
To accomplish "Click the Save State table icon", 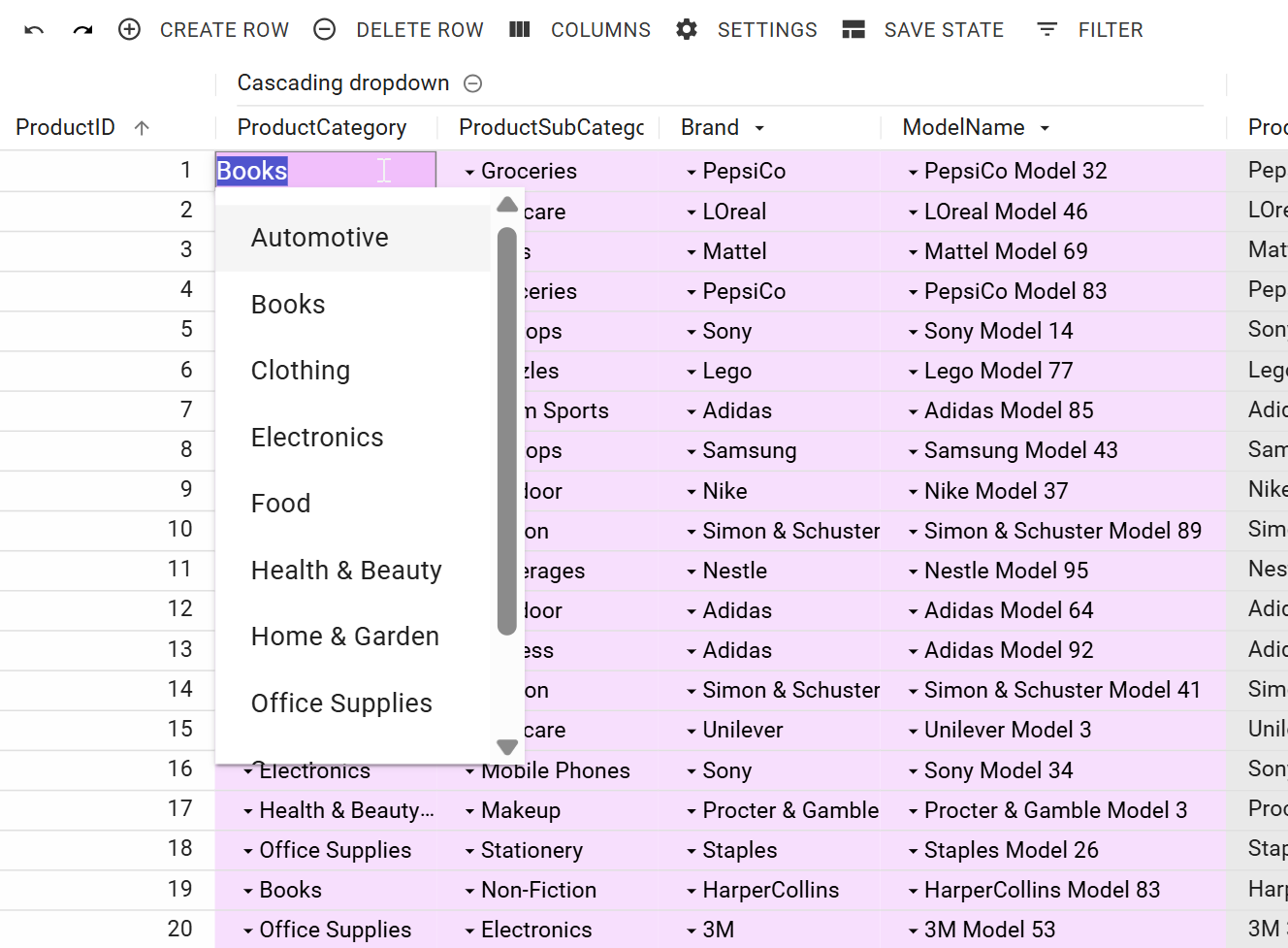I will click(x=853, y=30).
